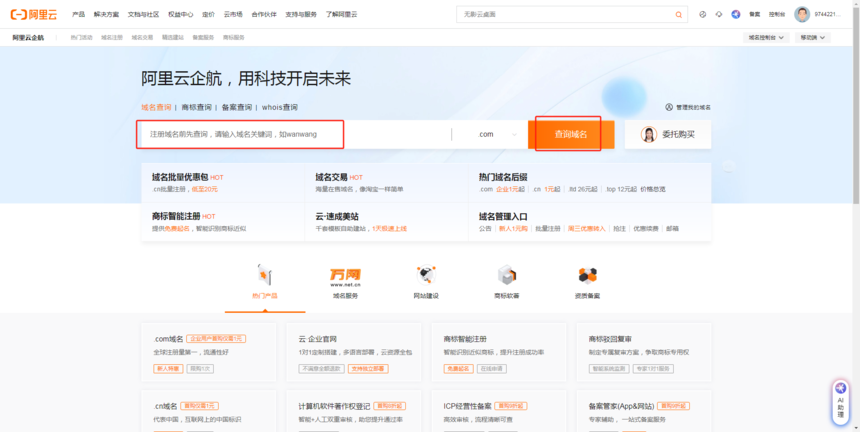Image resolution: width=860 pixels, height=432 pixels.
Task: Expand the 域名控制台 dropdown
Action: pyautogui.click(x=767, y=37)
